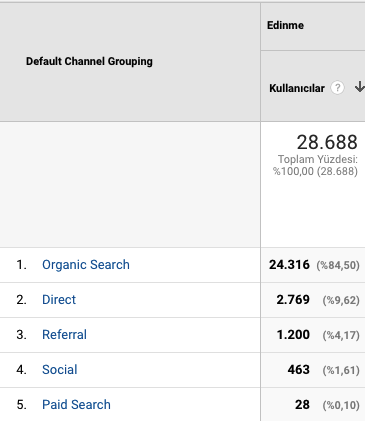Image resolution: width=365 pixels, height=421 pixels.
Task: Select the %84,50 percentage for Organic Search
Action: coord(338,265)
